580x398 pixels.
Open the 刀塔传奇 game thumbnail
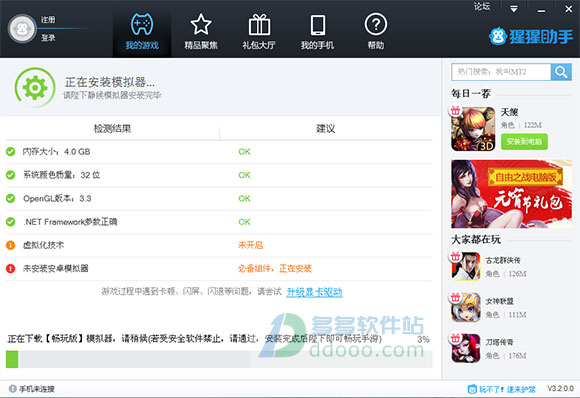(466, 348)
